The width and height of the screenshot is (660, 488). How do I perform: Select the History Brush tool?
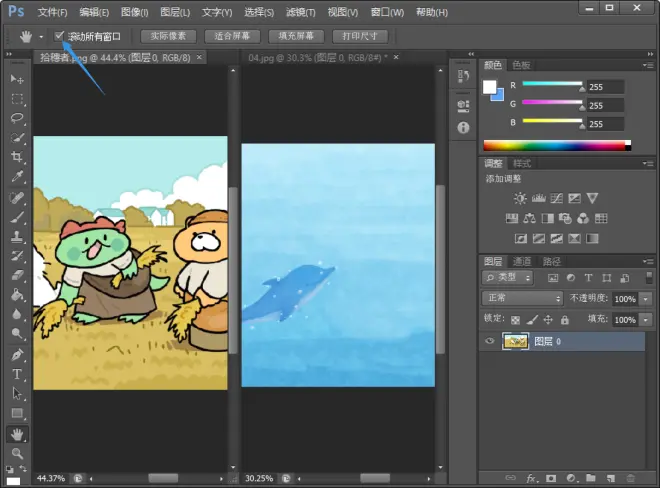tap(17, 256)
